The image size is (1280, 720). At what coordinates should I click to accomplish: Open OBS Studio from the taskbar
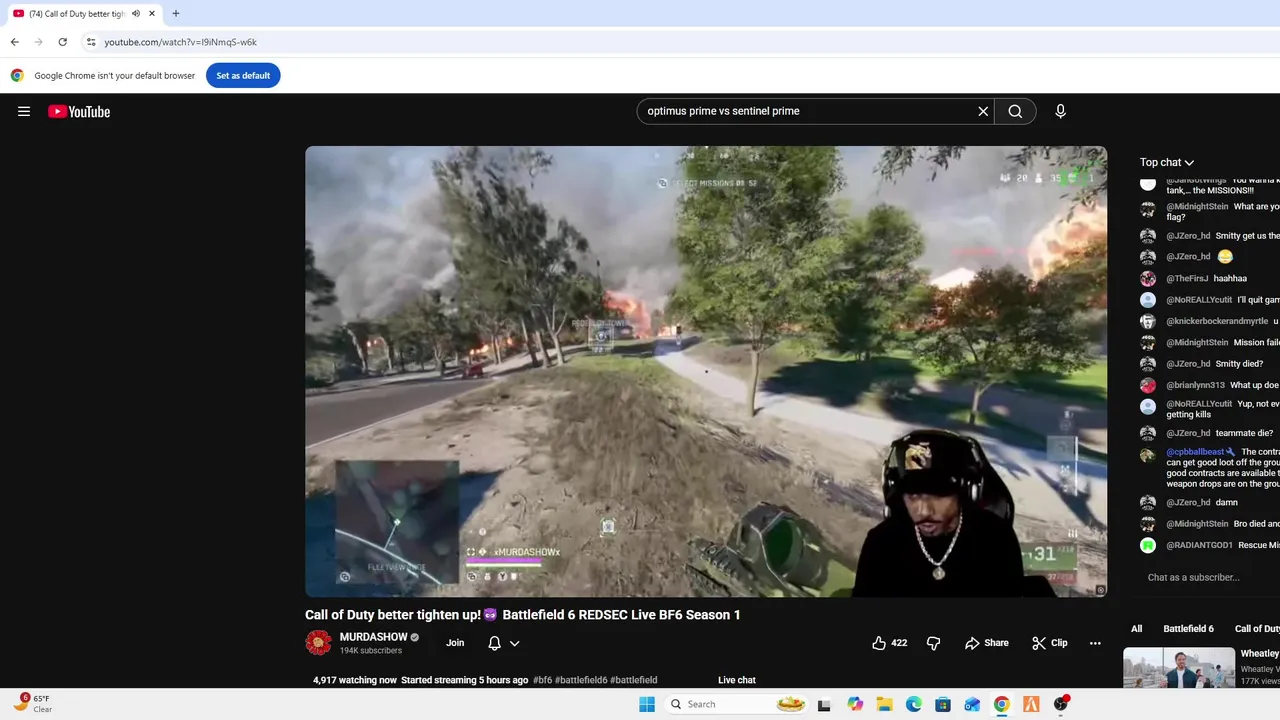point(1060,704)
